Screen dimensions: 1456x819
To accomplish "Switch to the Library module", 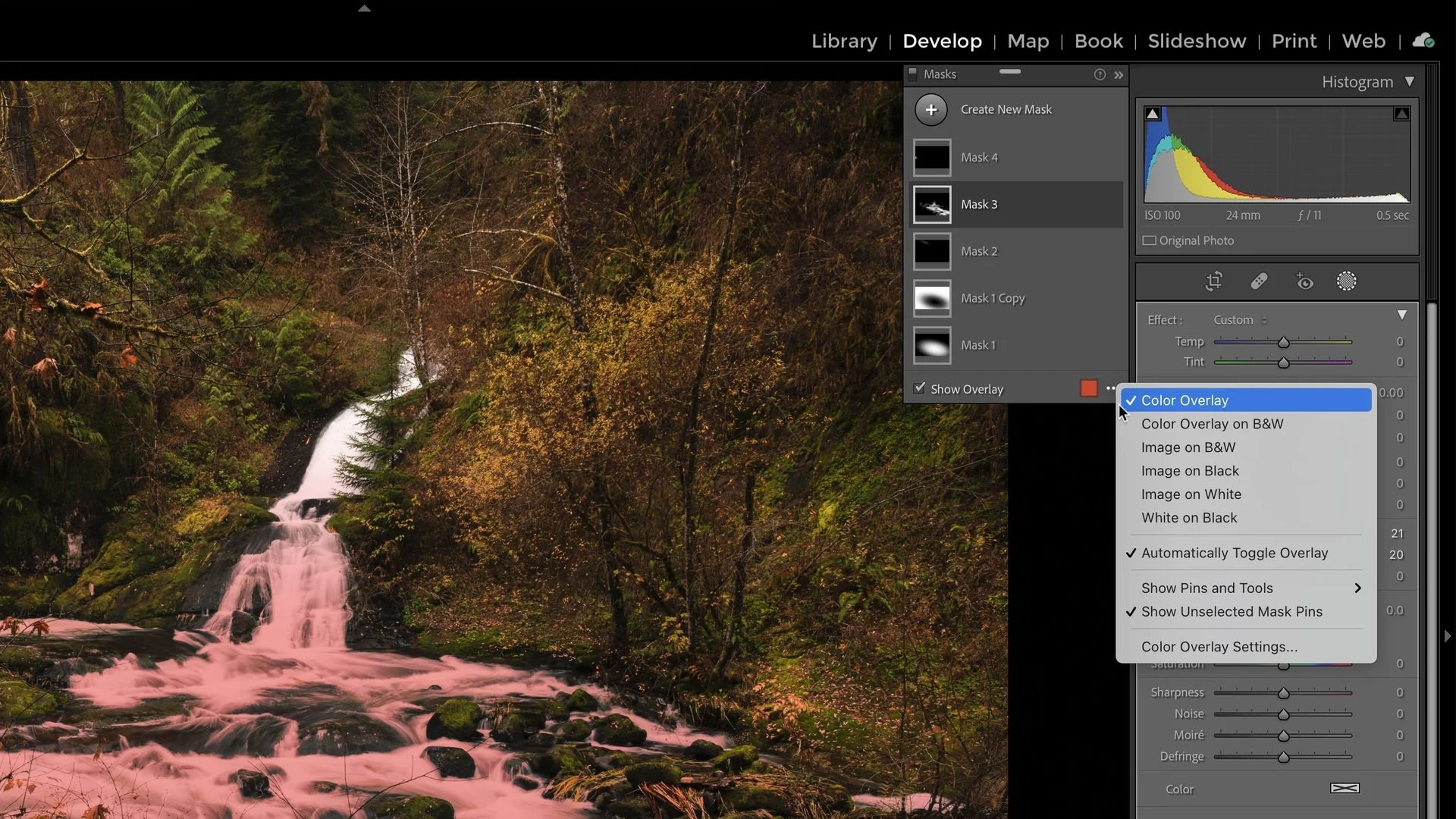I will coord(844,41).
